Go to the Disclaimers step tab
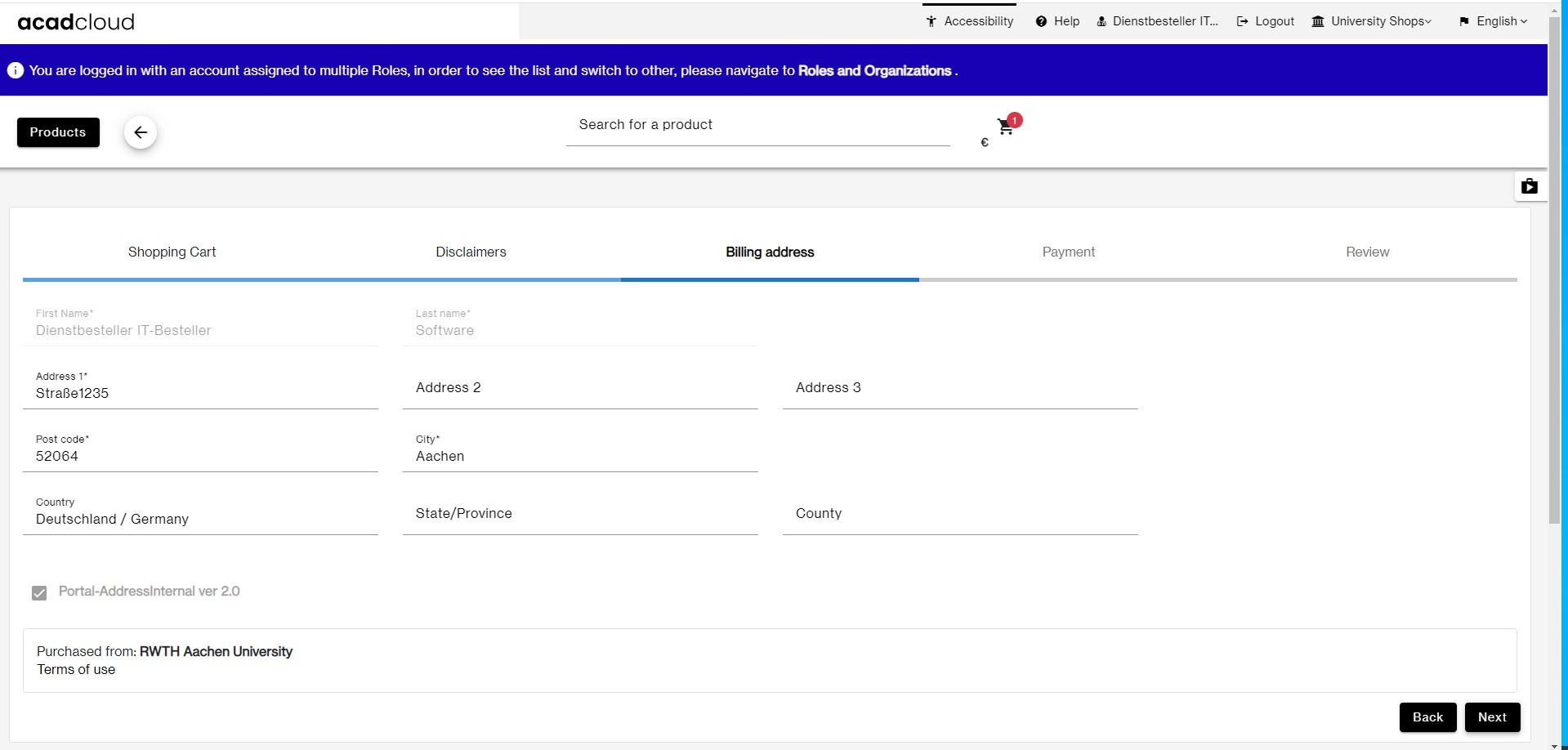This screenshot has height=750, width=1568. 471,252
